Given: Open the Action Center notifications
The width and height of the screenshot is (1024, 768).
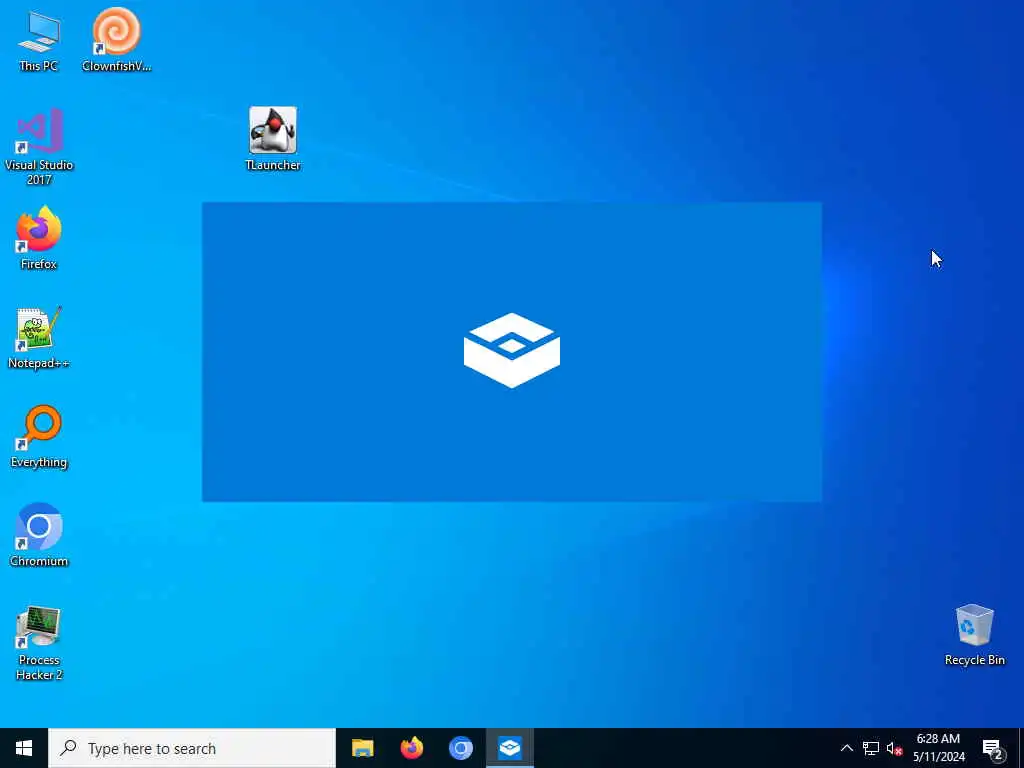Looking at the screenshot, I should [993, 748].
